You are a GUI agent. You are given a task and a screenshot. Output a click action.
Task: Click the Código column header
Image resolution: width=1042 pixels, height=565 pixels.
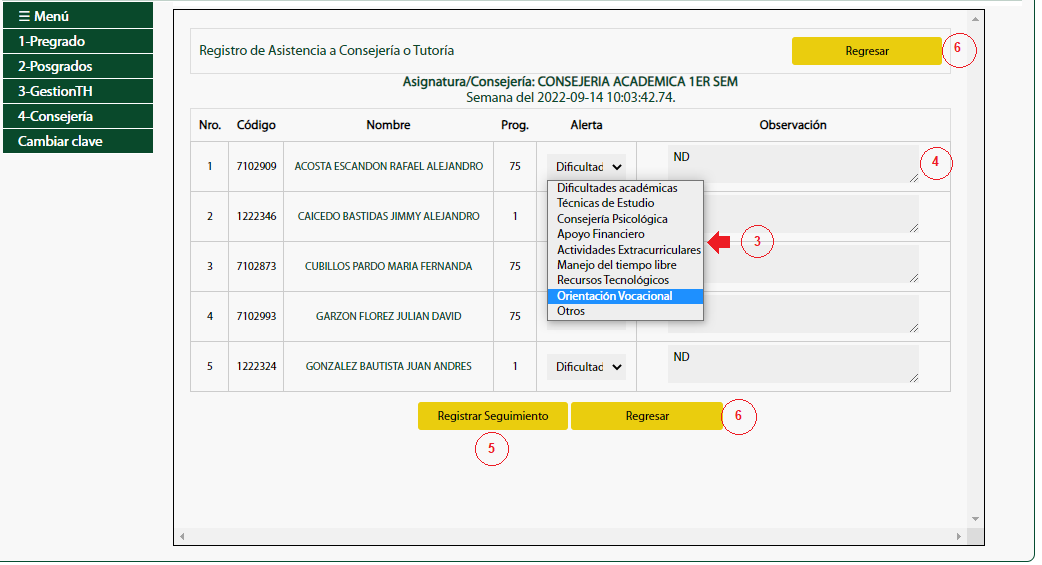[x=257, y=125]
